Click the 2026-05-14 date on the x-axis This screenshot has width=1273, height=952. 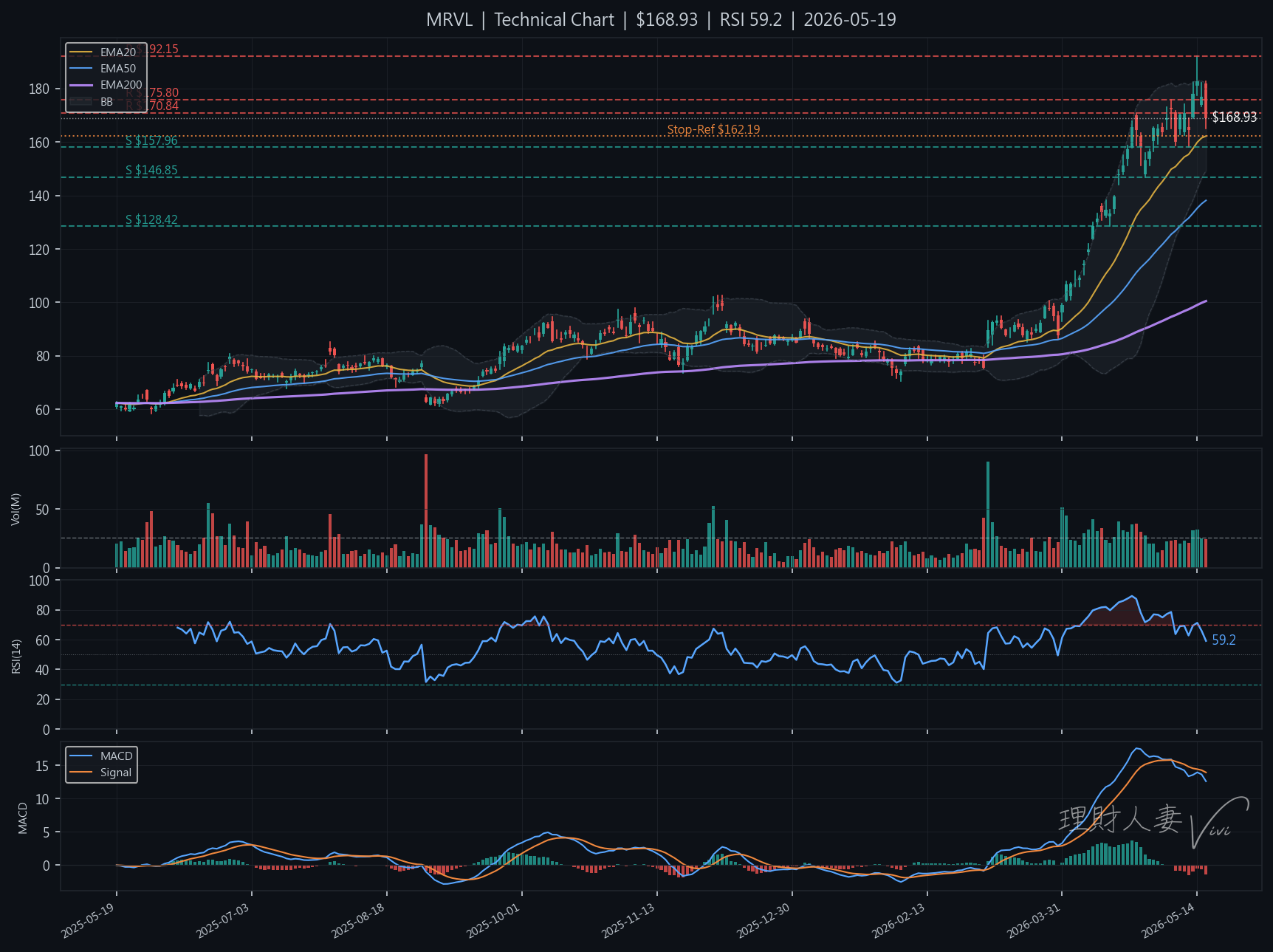coord(1169,920)
